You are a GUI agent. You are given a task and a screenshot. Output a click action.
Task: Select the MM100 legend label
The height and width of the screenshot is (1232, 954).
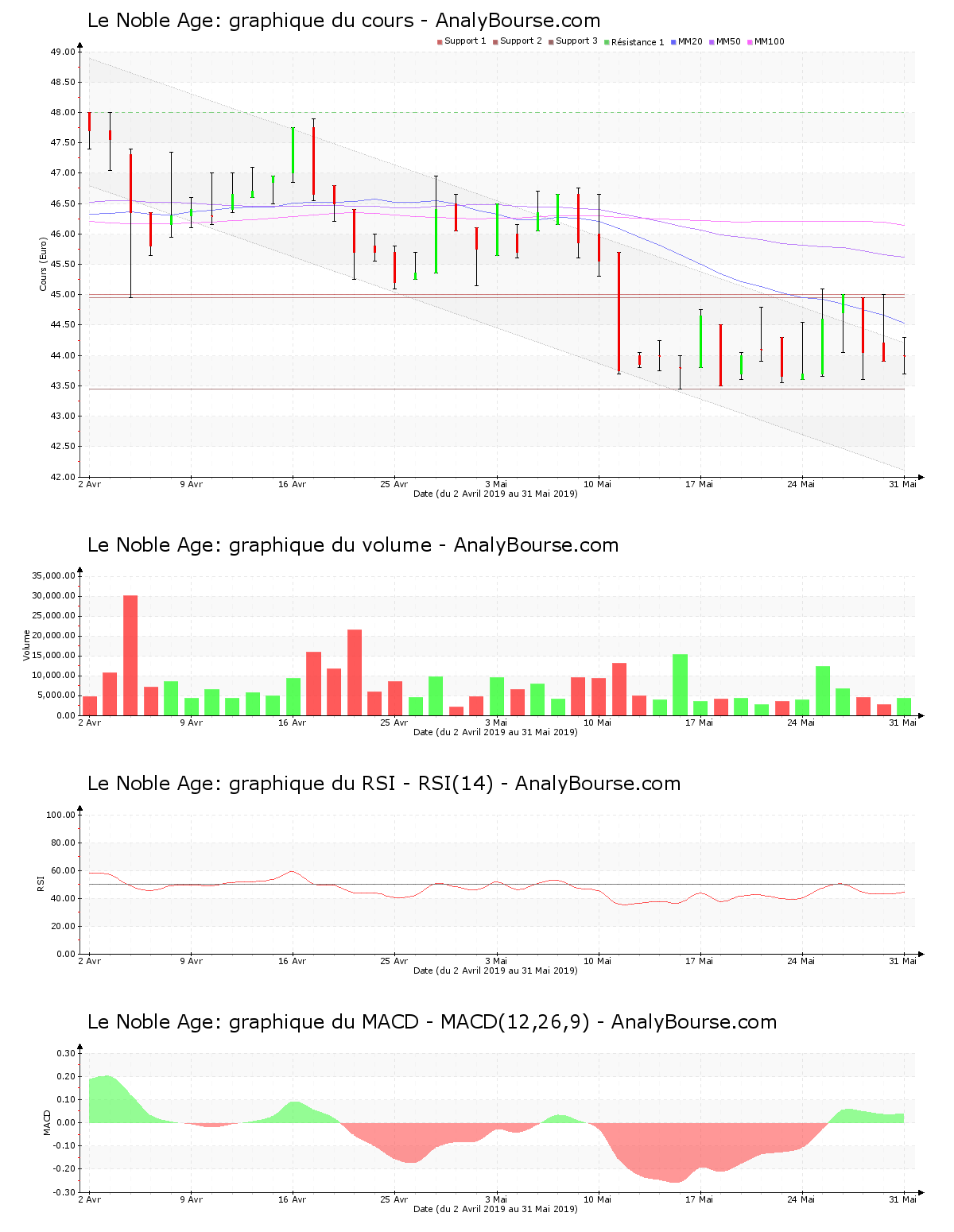point(769,41)
